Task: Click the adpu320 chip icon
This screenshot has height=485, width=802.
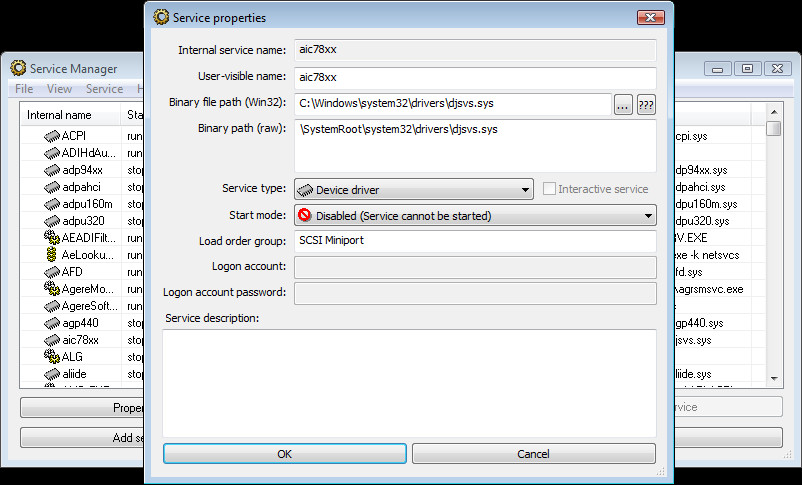Action: 52,221
